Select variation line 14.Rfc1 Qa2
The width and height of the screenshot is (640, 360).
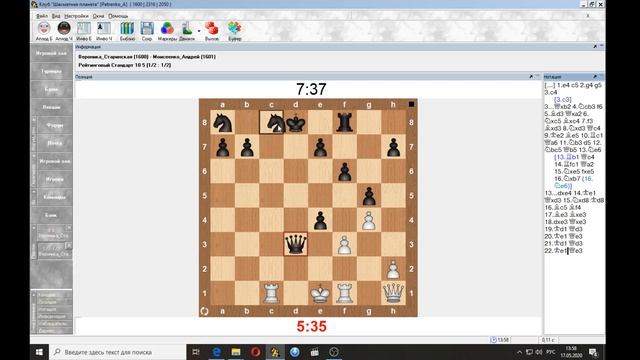click(x=574, y=164)
